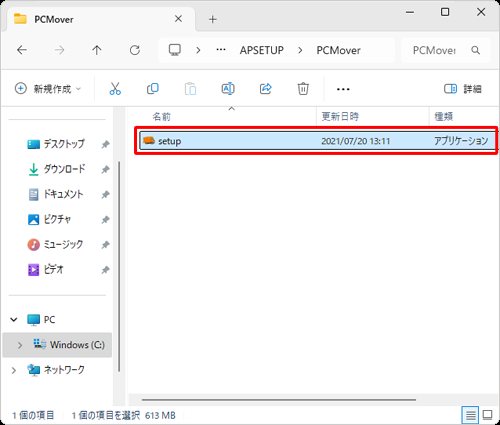Viewport: 500px width, 425px height.
Task: Add a new tab with plus button
Action: click(213, 19)
